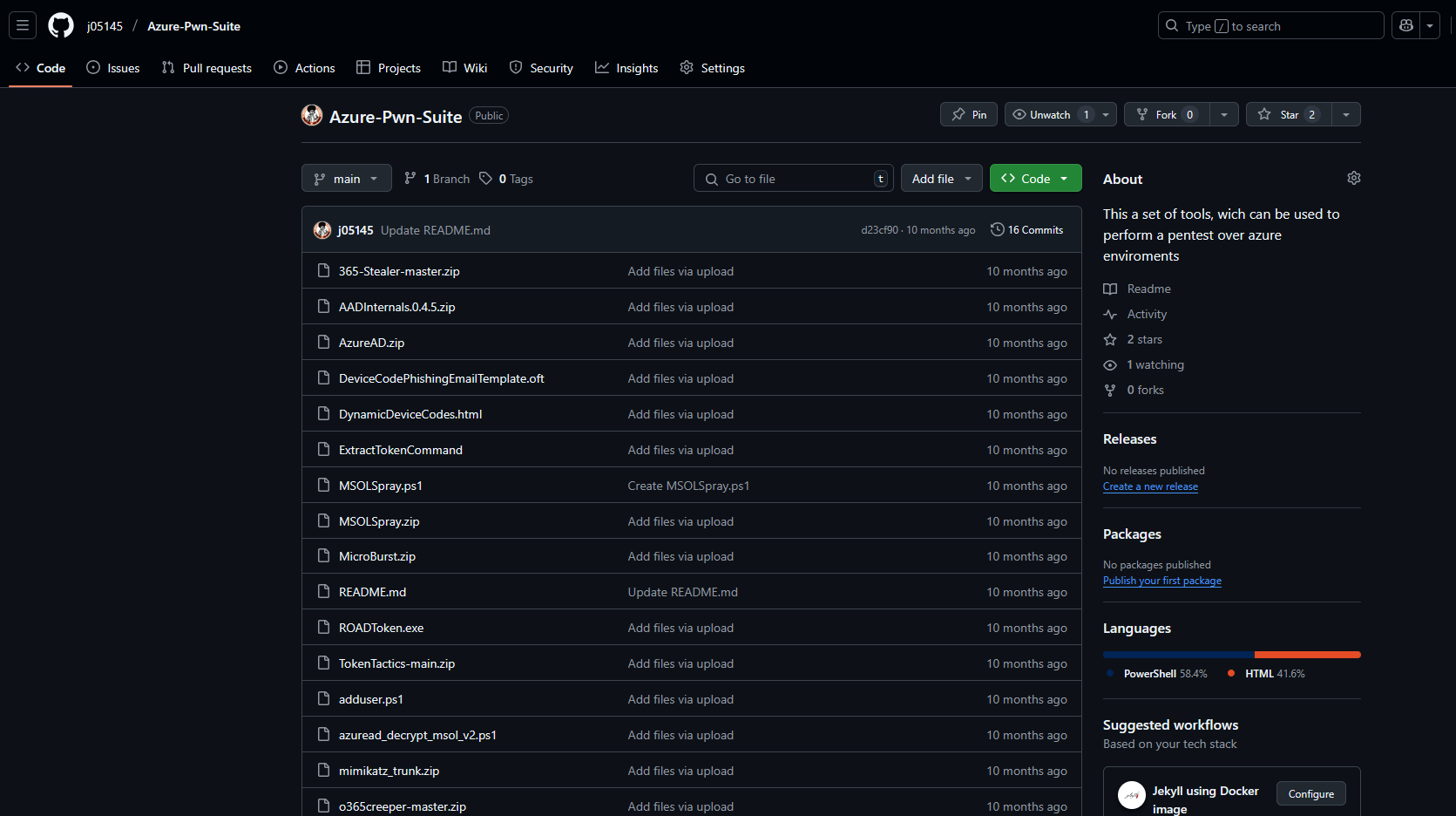Click file icon beside DeviceCodePhishingEmailTemplate.oft
The height and width of the screenshot is (816, 1456).
coord(323,377)
